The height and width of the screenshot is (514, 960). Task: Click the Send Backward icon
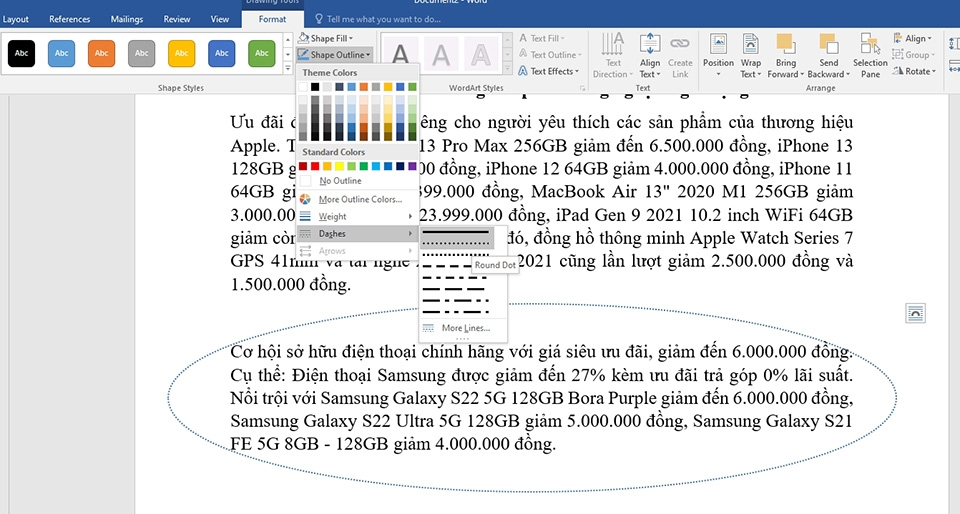[828, 43]
